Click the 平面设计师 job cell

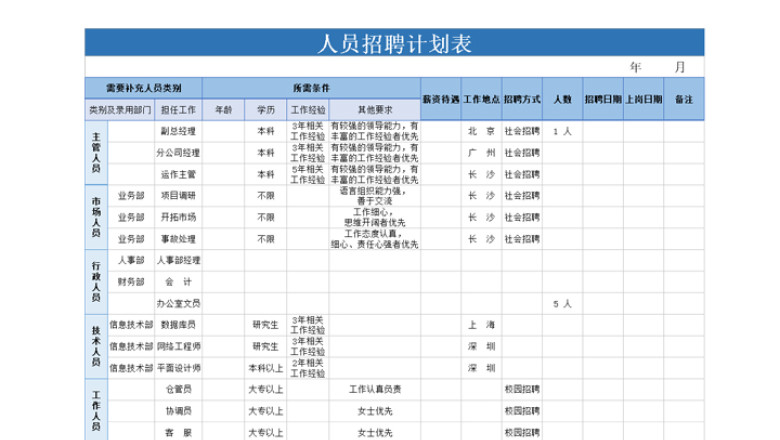[178, 368]
